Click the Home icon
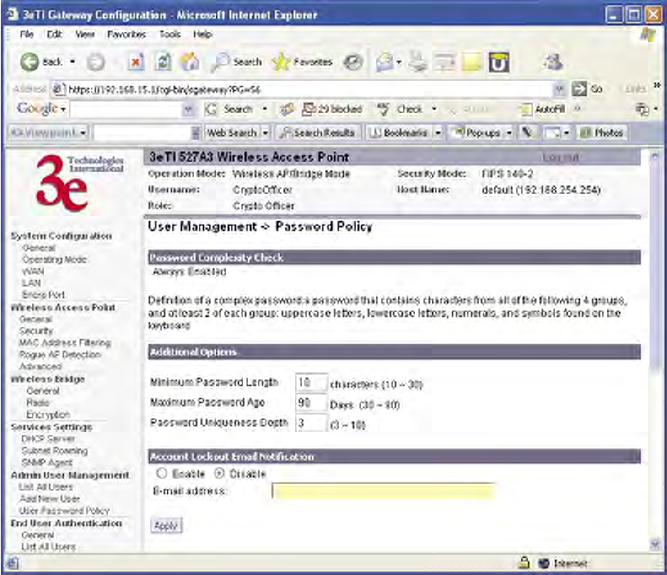 [x=190, y=62]
